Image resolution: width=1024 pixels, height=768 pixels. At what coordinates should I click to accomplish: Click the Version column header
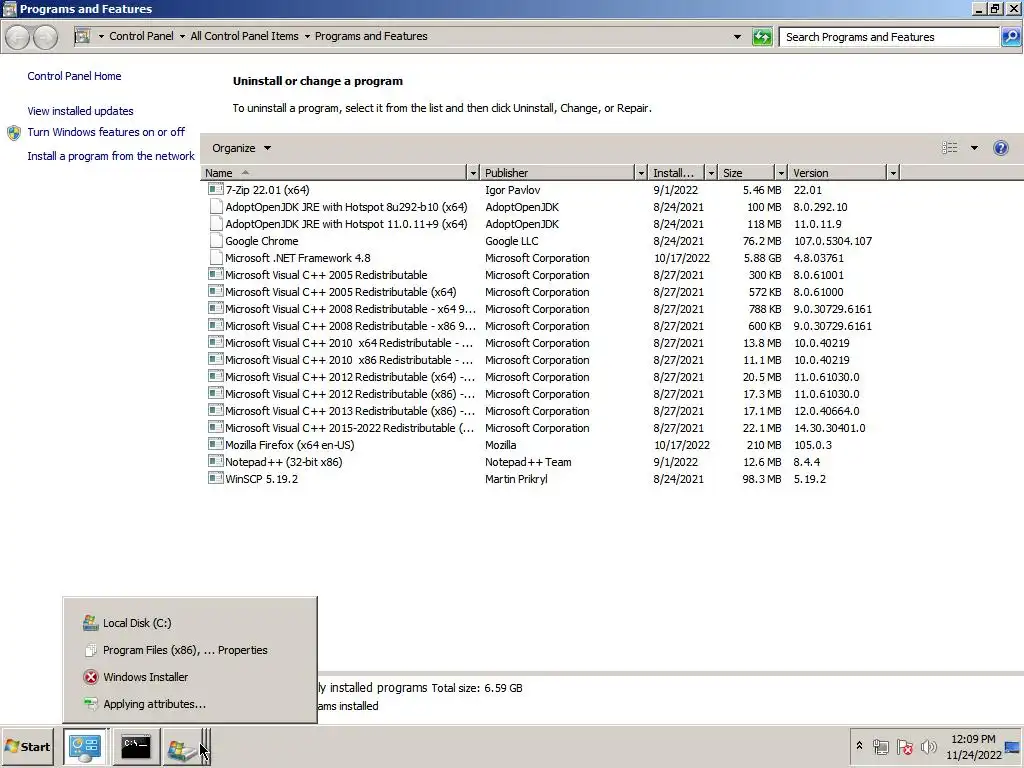[838, 172]
